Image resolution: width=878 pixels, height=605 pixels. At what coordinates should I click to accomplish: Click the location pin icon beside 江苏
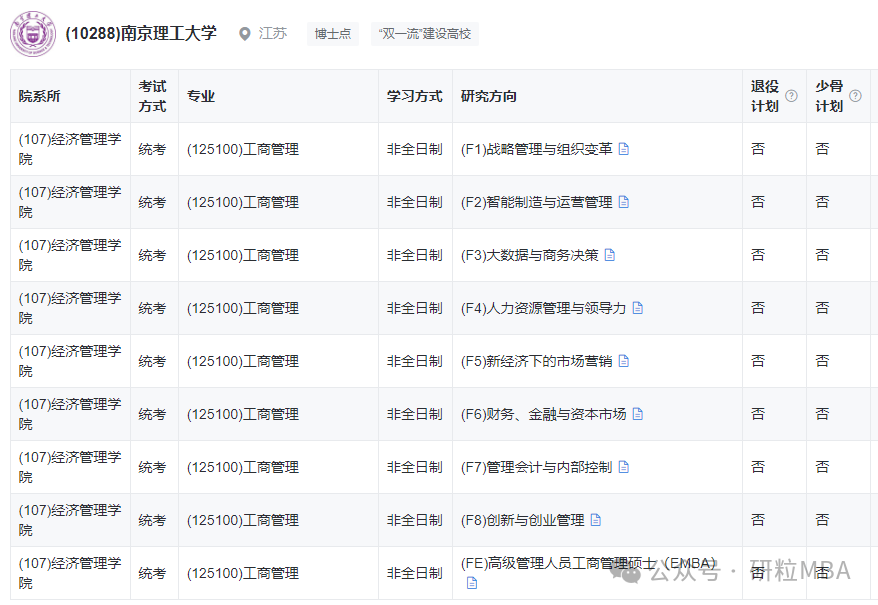[244, 34]
